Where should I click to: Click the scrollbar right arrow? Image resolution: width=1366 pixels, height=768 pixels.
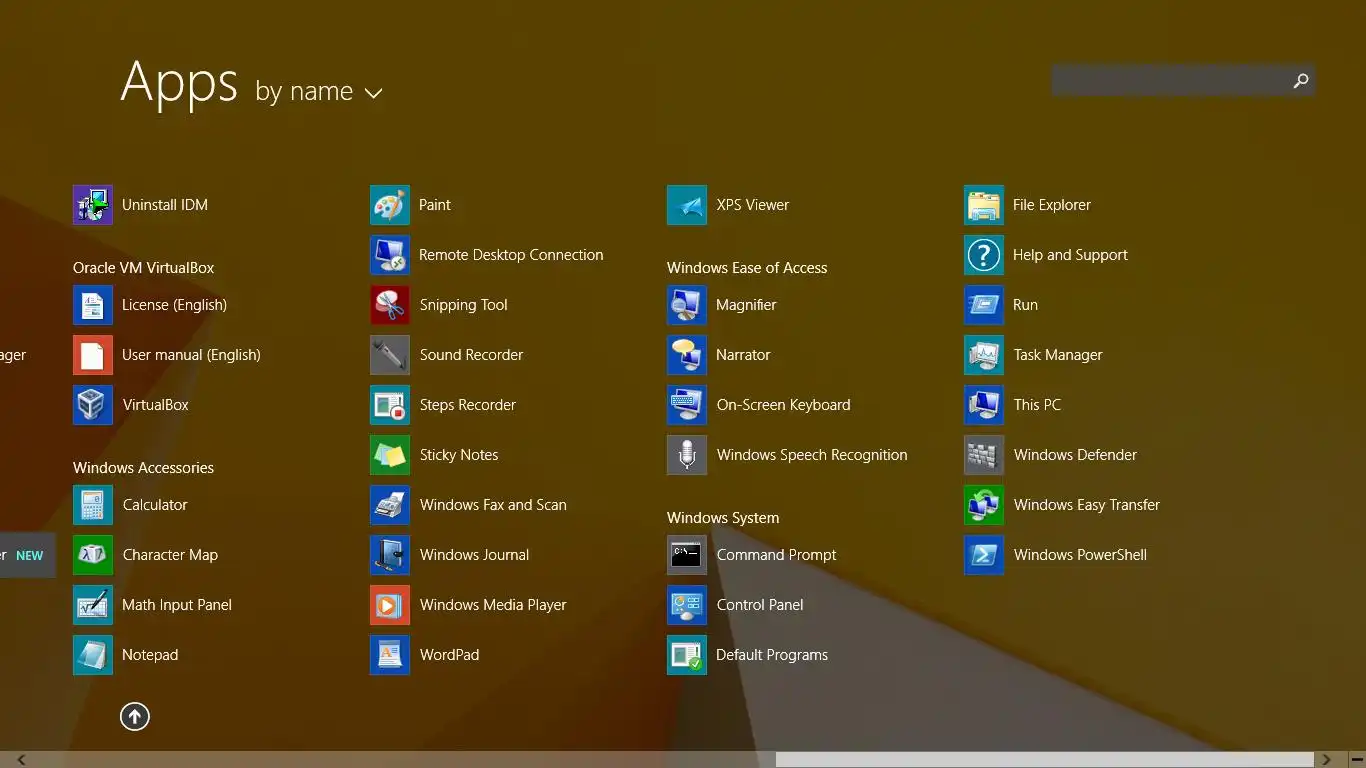coord(1327,760)
